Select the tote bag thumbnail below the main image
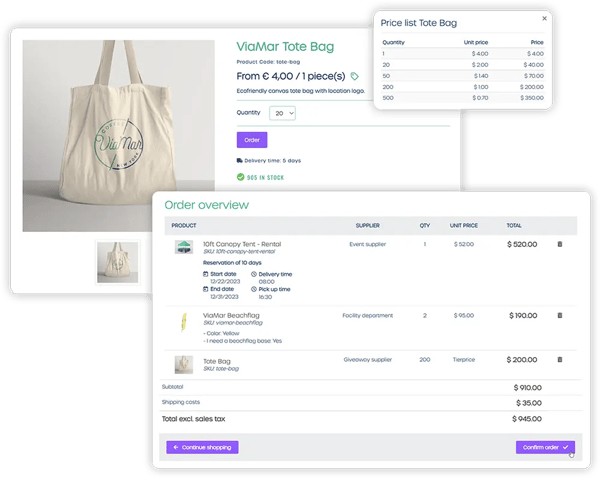 tap(117, 262)
